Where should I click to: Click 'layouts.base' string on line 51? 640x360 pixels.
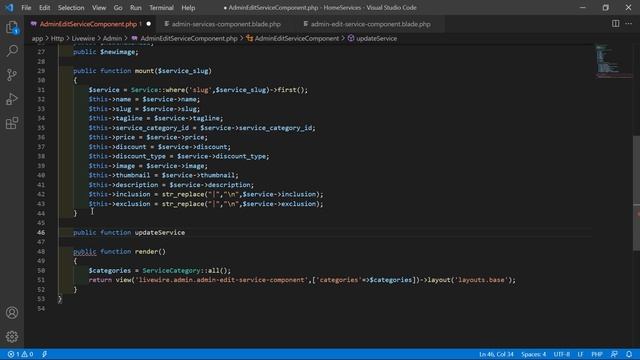(482, 280)
